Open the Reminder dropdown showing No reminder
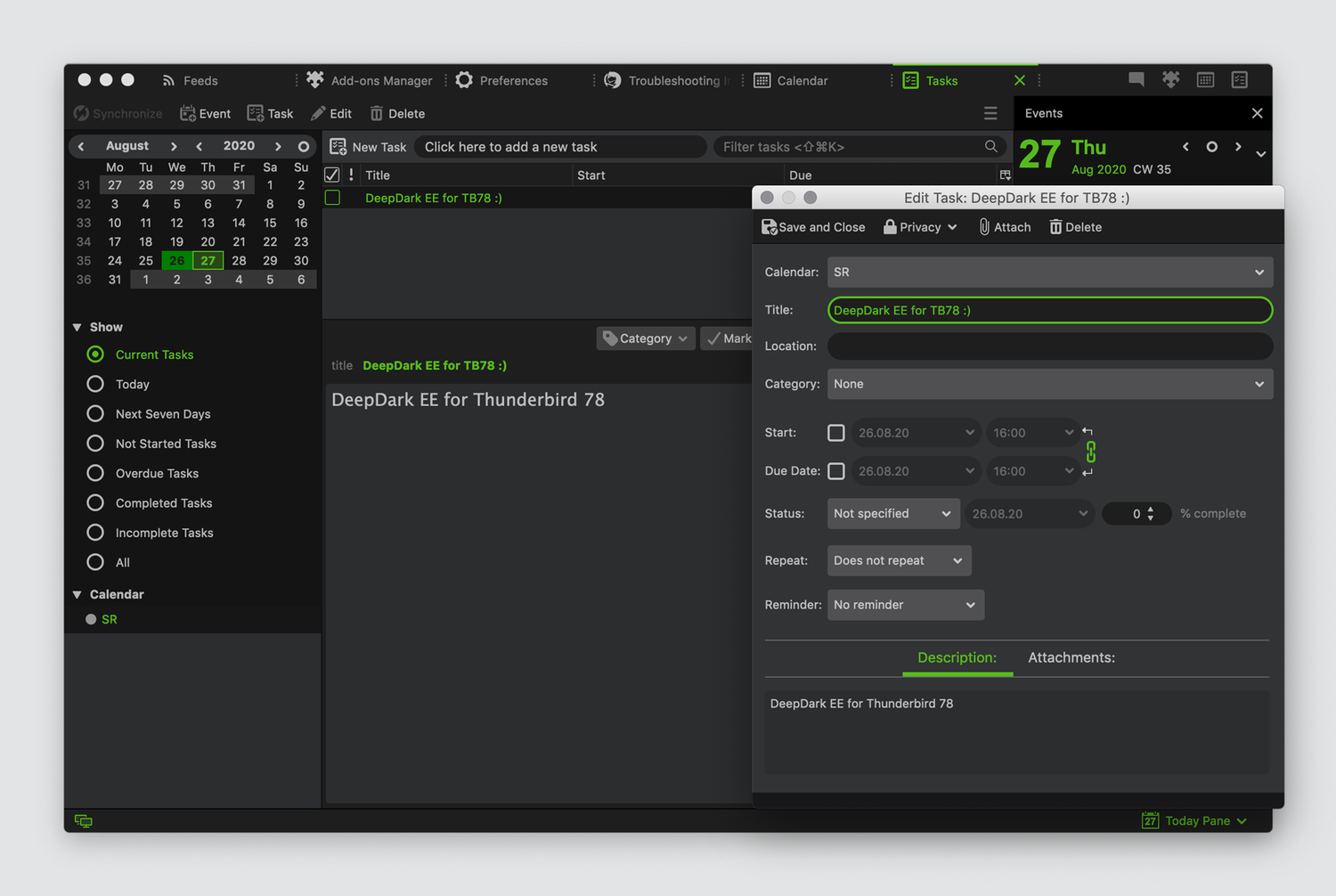 click(906, 605)
